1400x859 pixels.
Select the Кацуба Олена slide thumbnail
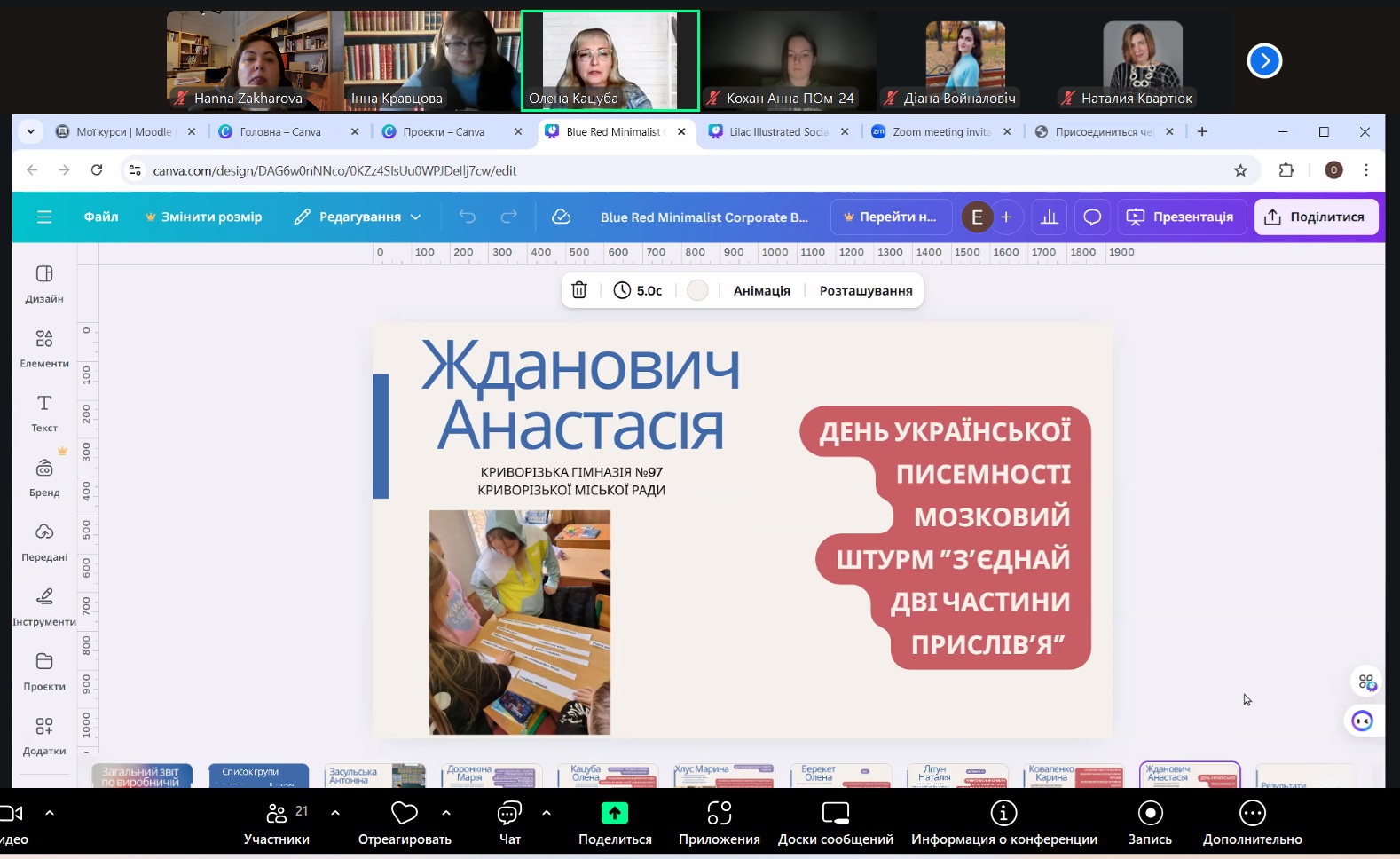point(608,775)
